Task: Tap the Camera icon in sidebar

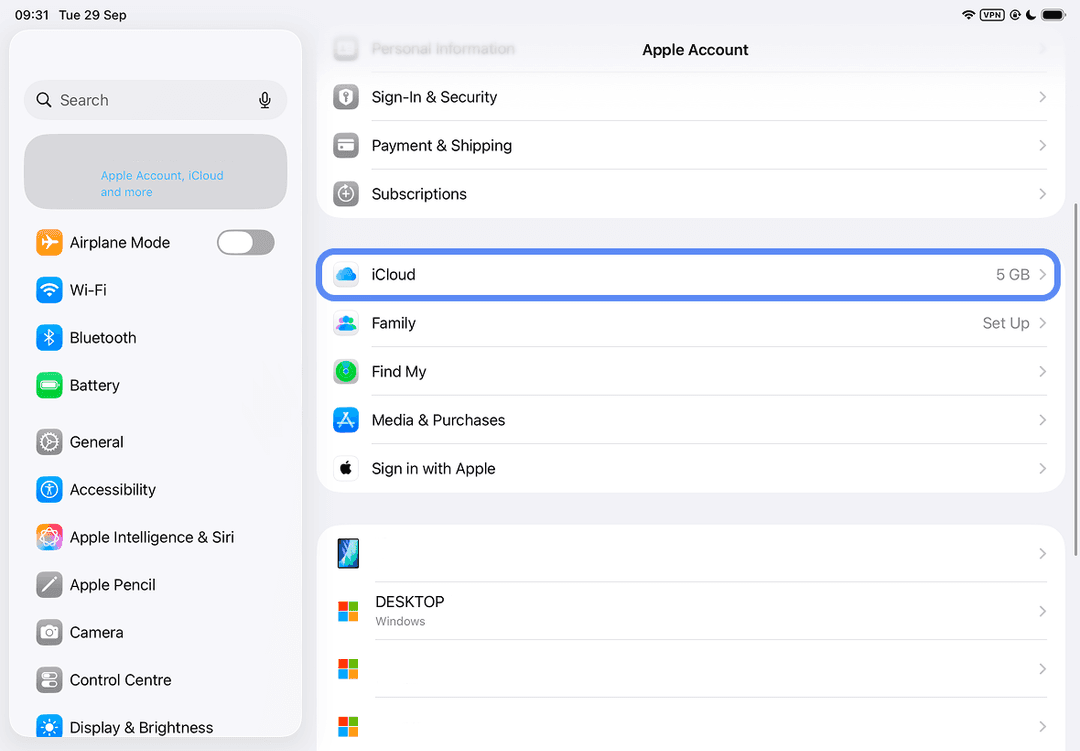Action: click(x=49, y=632)
